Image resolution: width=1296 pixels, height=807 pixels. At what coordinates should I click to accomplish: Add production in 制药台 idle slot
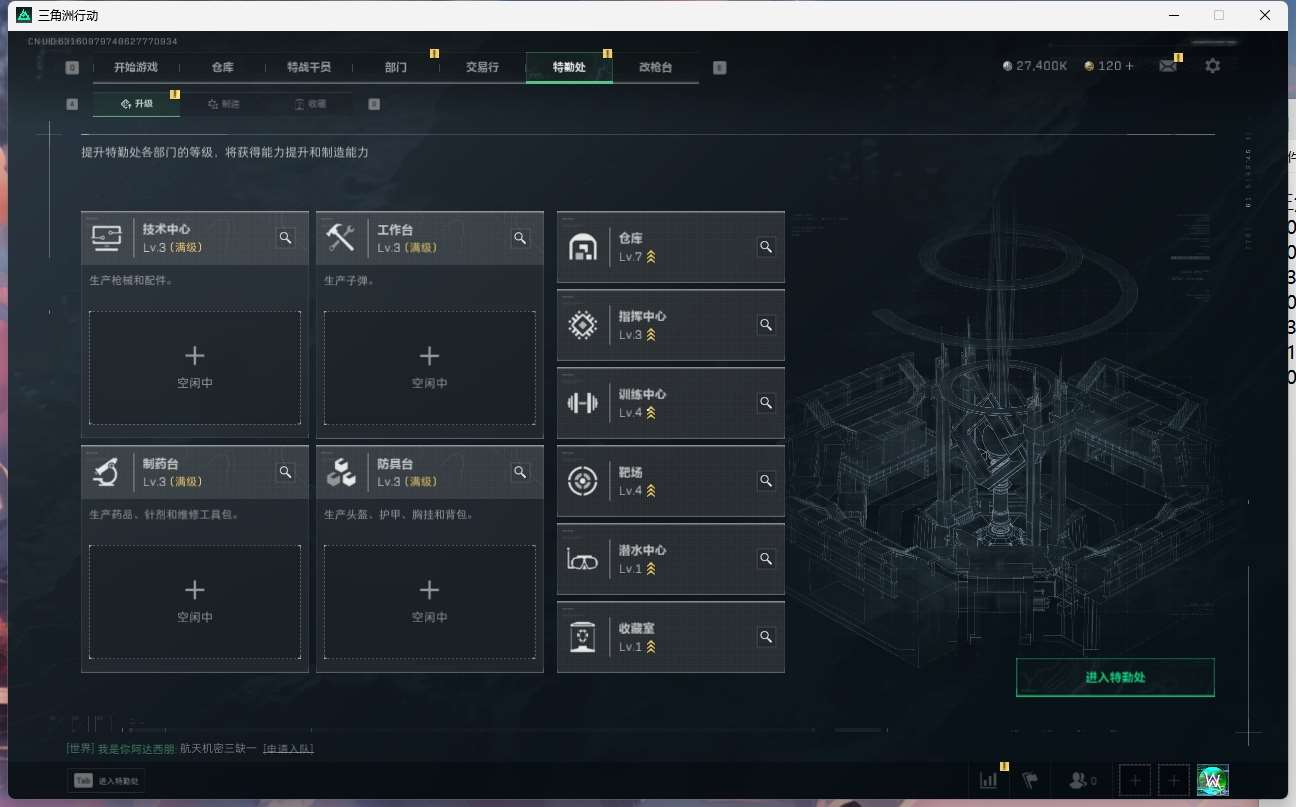click(195, 602)
